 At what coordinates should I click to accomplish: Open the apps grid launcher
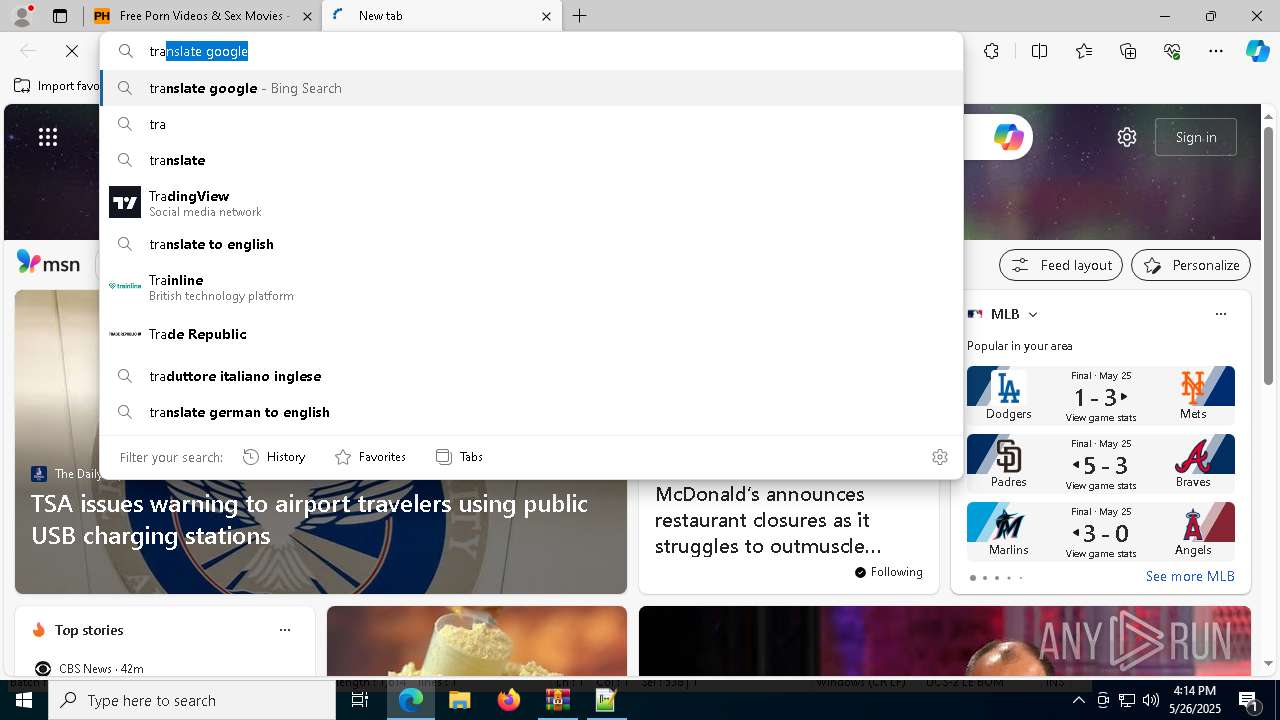coord(48,137)
